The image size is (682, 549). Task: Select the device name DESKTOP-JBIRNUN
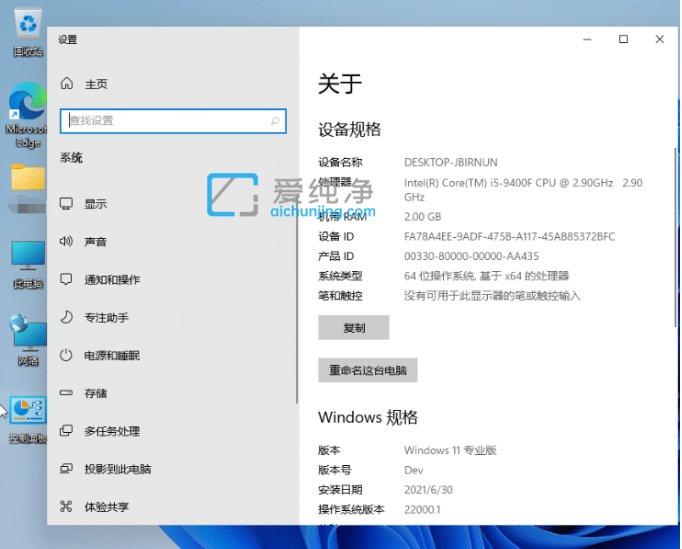(x=451, y=162)
